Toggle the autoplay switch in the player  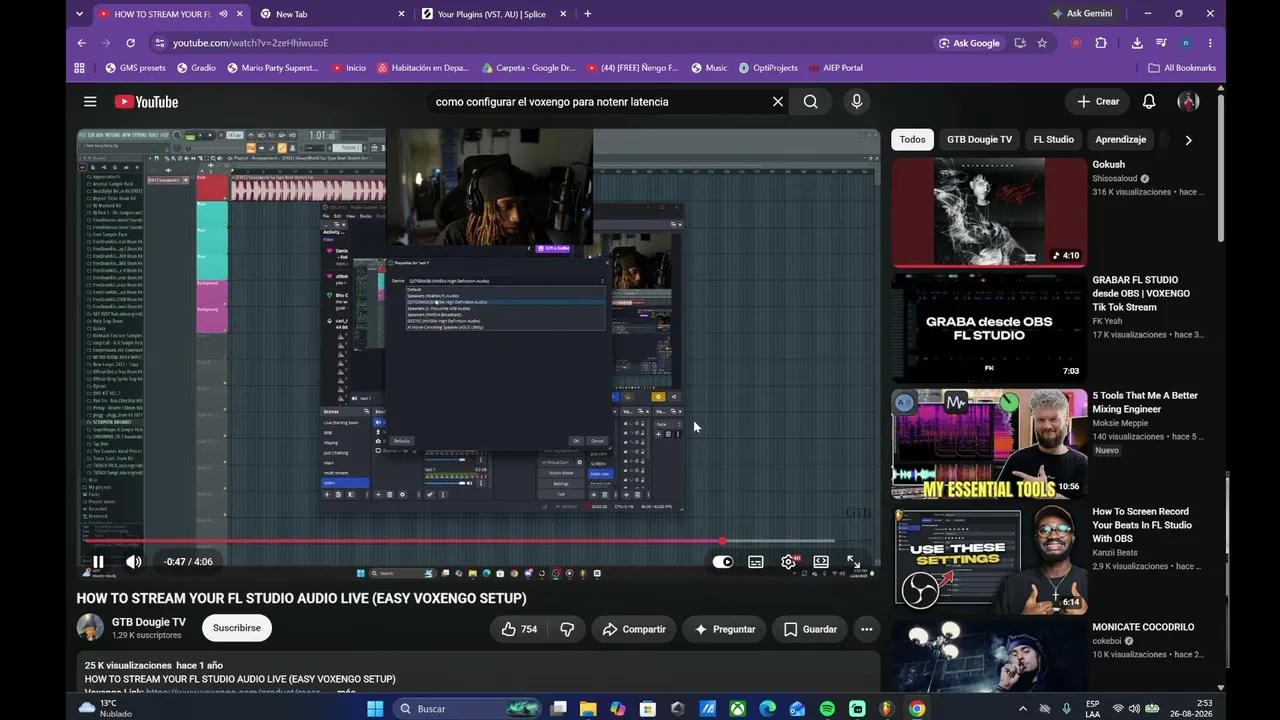(x=722, y=562)
